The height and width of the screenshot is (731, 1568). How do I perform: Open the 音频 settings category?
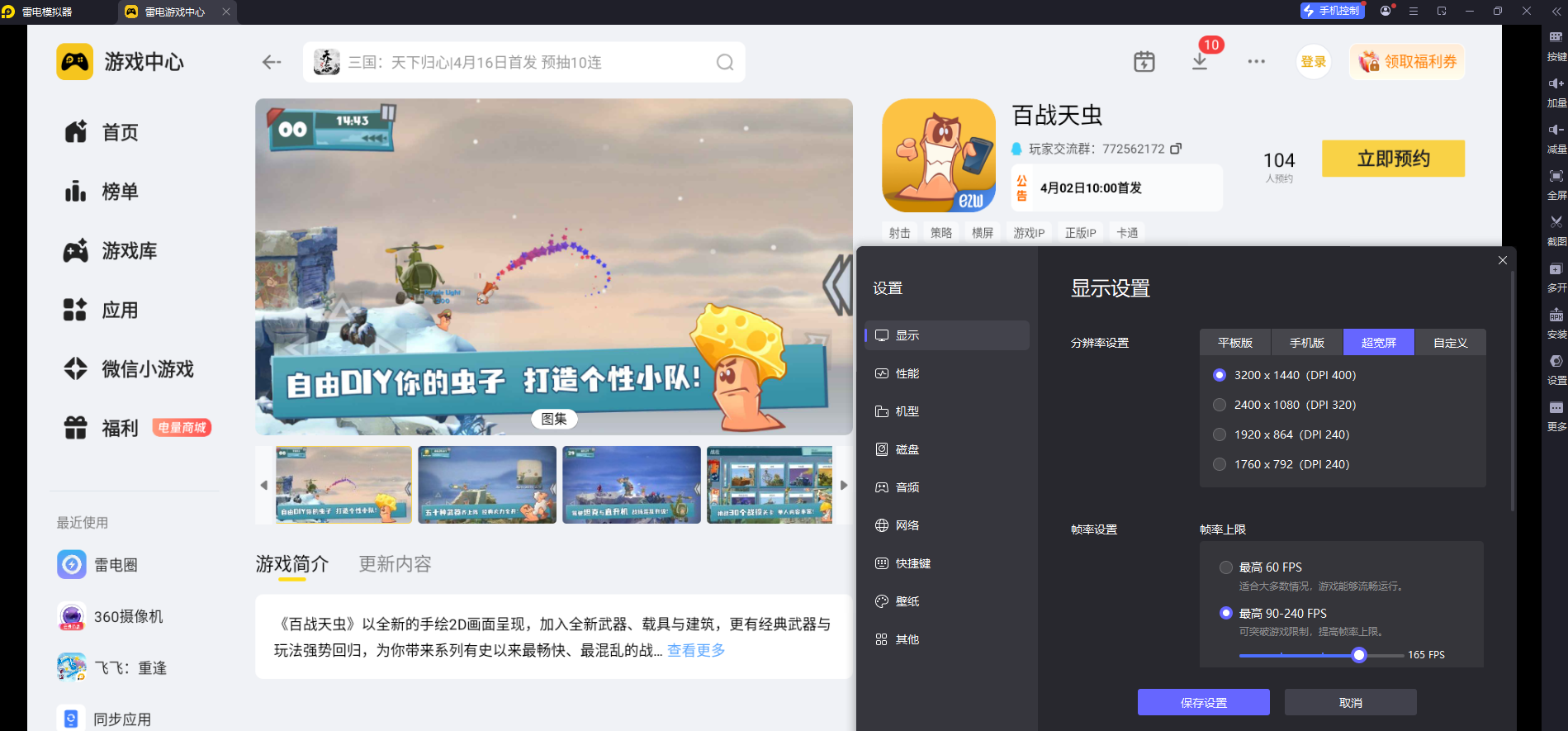(947, 487)
